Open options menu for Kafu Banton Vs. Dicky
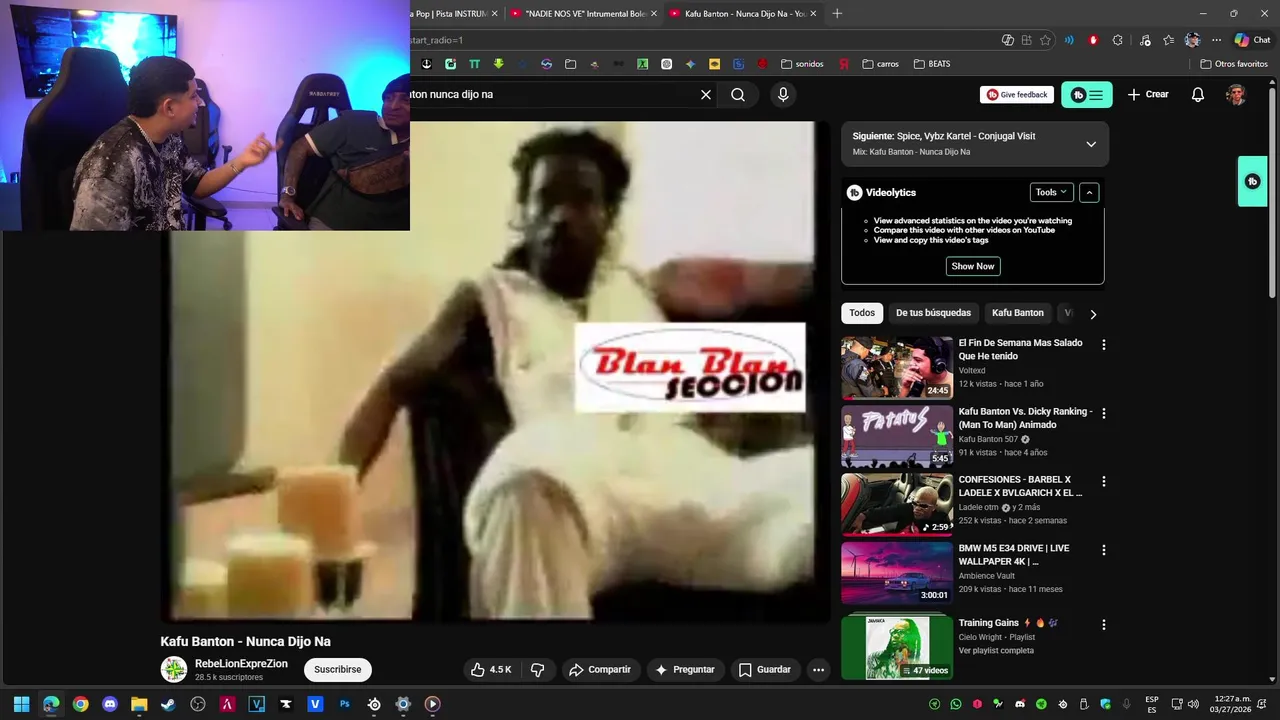This screenshot has height=720, width=1280. coord(1104,413)
